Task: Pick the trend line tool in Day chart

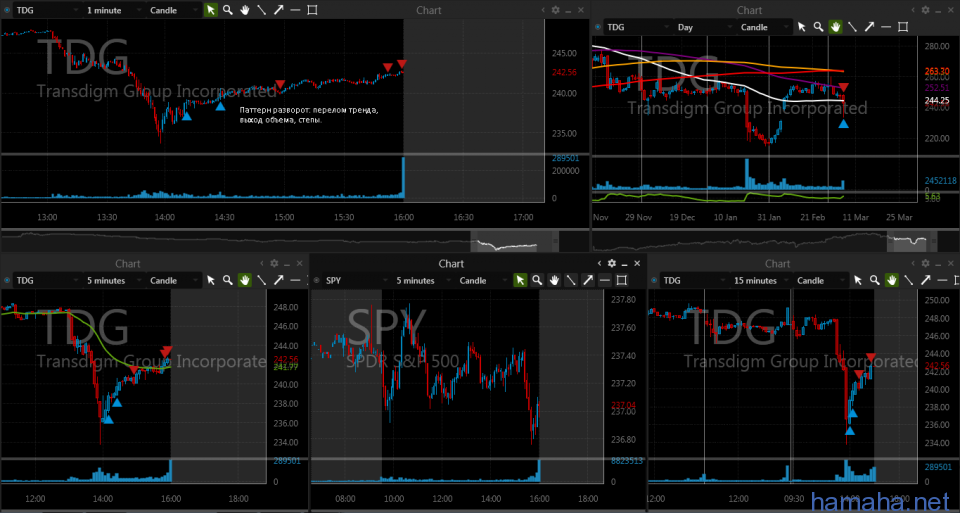Action: point(852,27)
